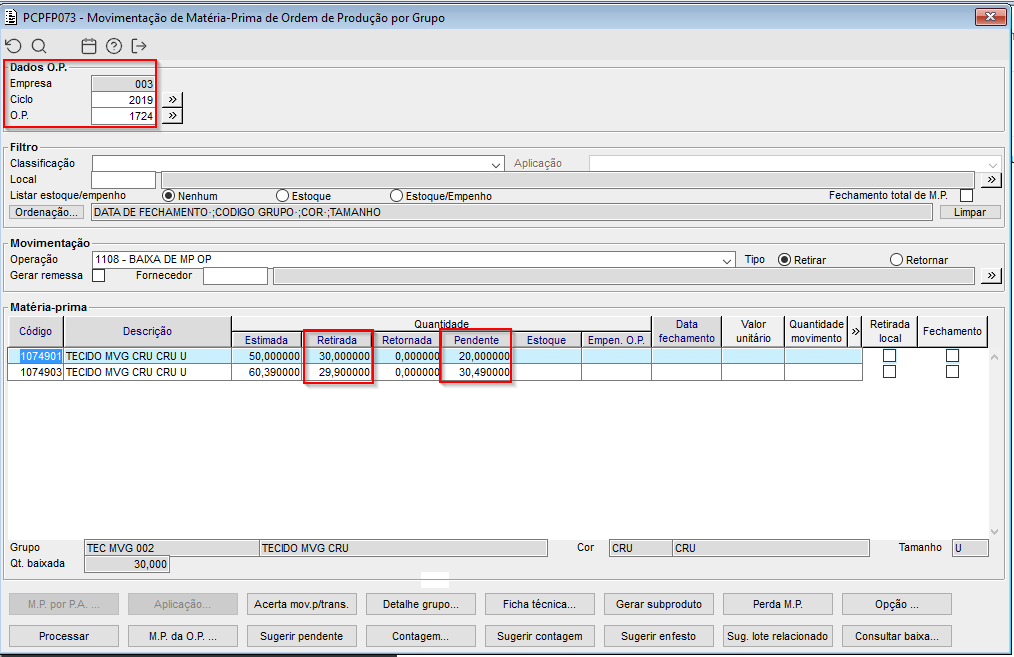The height and width of the screenshot is (657, 1014).
Task: Close the PCPFP073 window
Action: tap(989, 17)
